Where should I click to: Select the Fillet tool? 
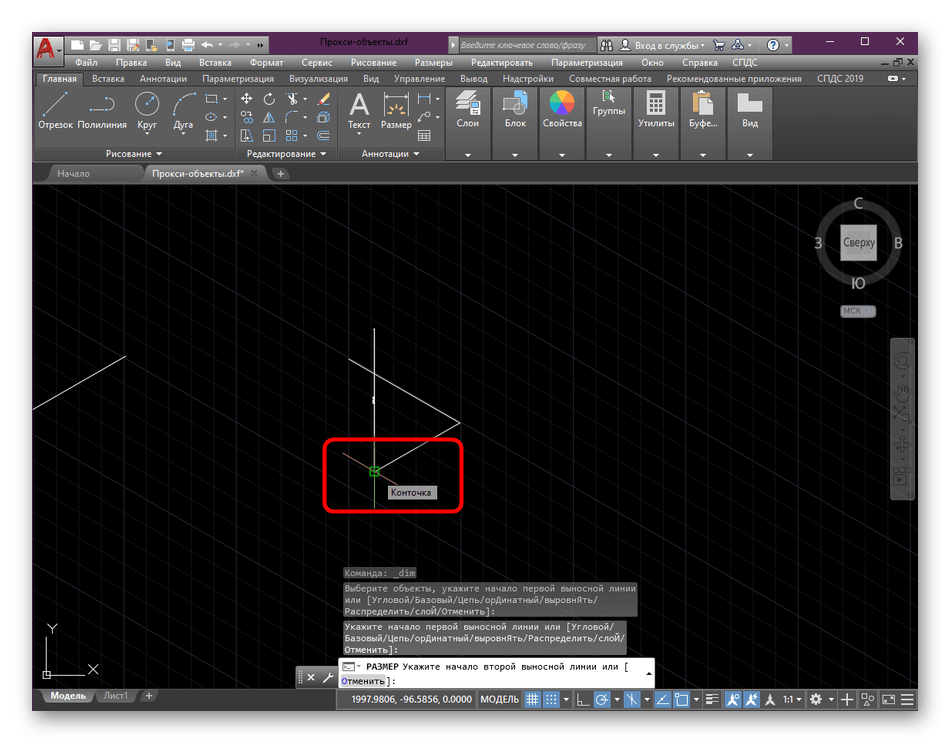coord(292,117)
